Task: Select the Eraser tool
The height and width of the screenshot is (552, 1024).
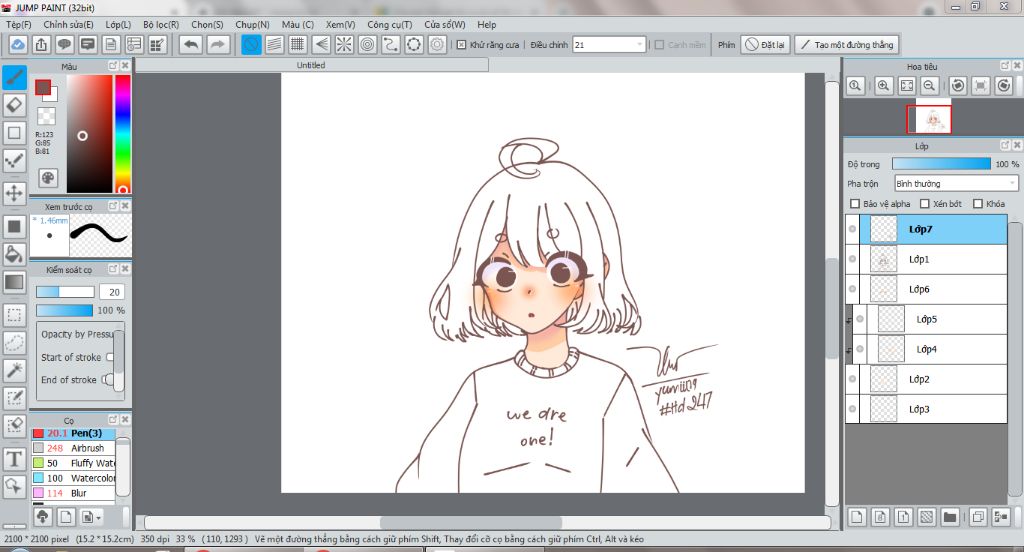Action: [x=14, y=105]
